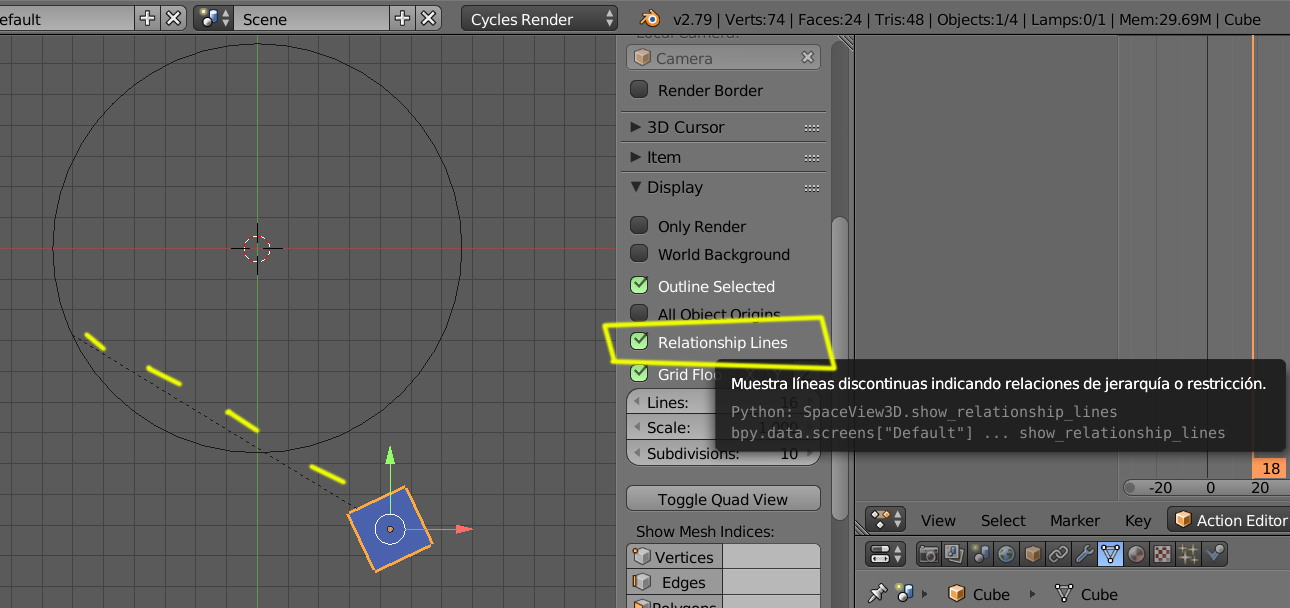This screenshot has height=608, width=1290.
Task: Click the Display panel grip handle
Action: [811, 188]
